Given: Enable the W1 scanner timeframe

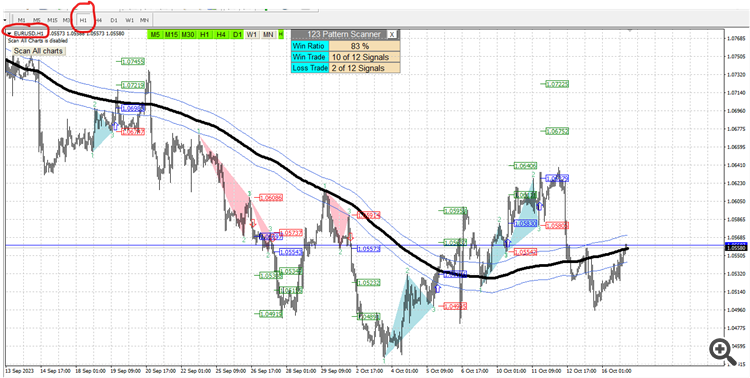Looking at the screenshot, I should (x=252, y=35).
